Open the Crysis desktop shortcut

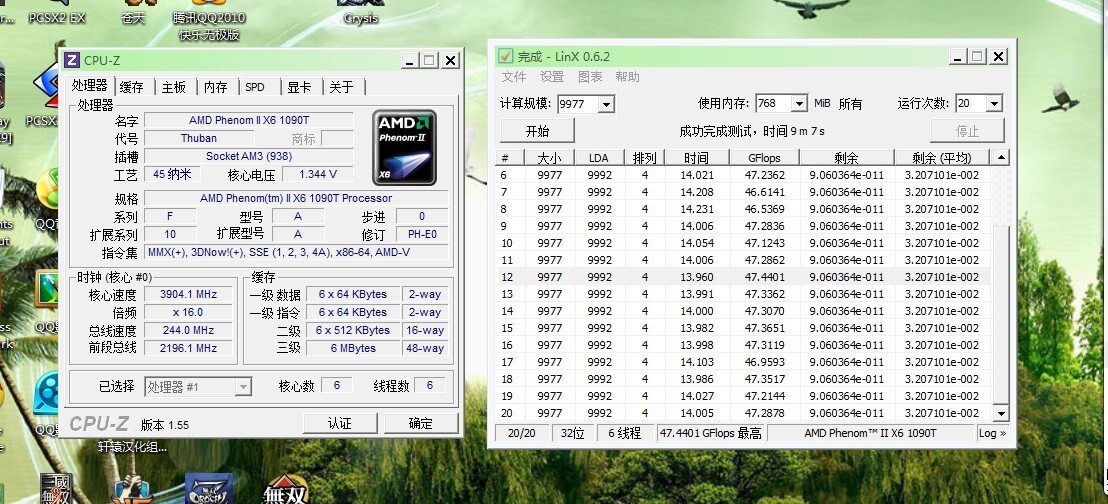(361, 12)
